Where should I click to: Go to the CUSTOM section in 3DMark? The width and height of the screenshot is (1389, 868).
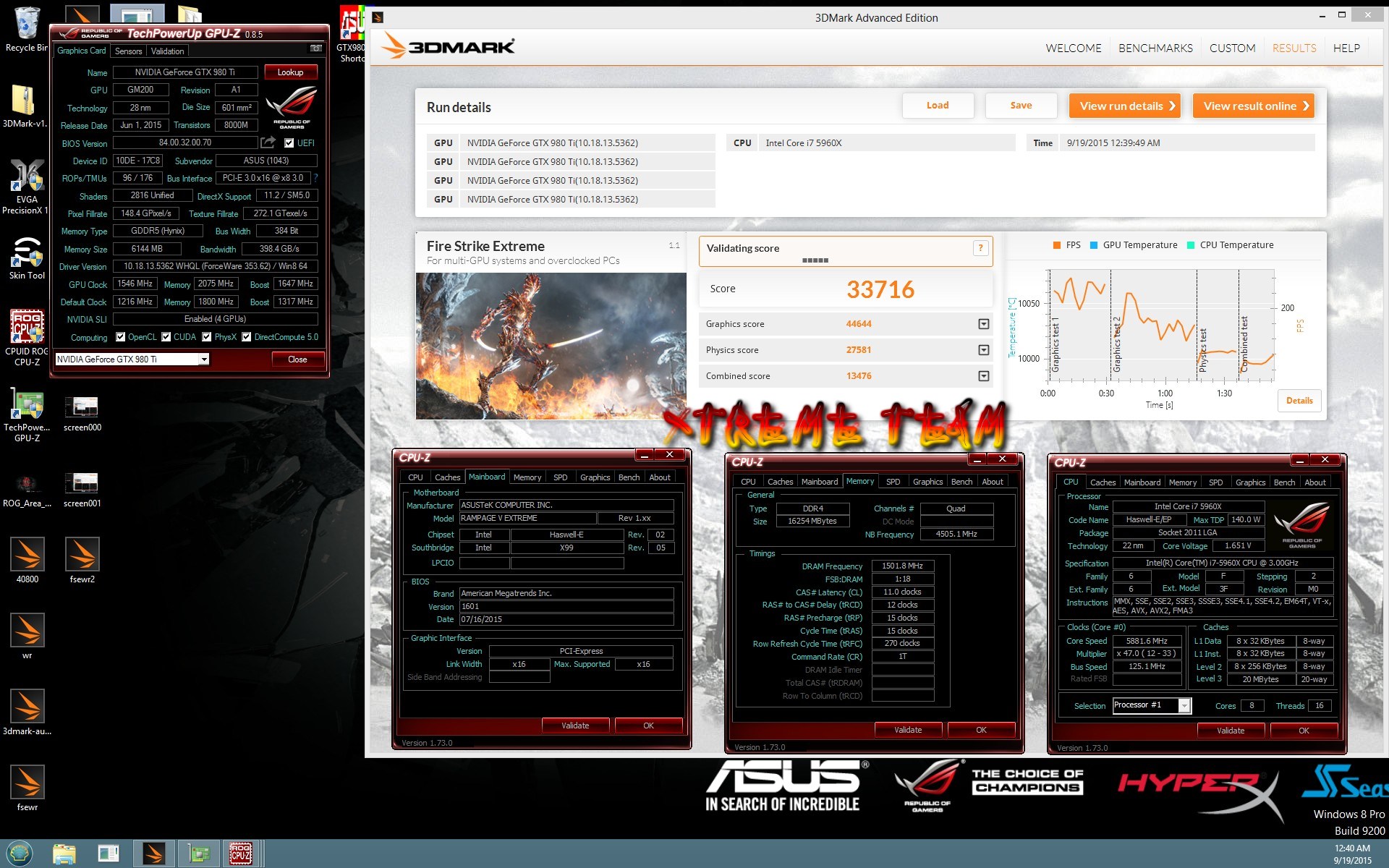coord(1232,48)
